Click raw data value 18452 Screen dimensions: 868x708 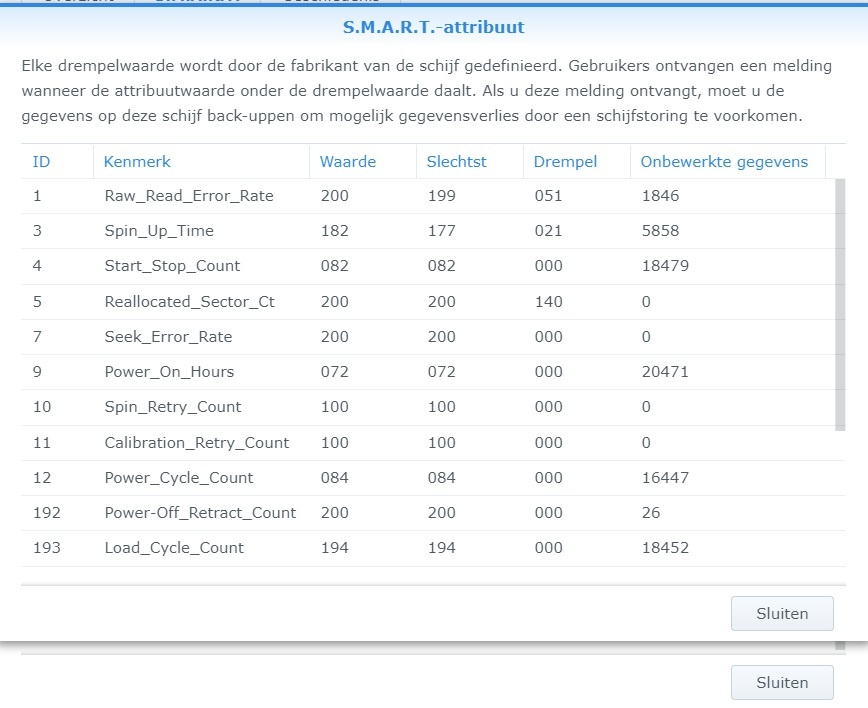[665, 548]
